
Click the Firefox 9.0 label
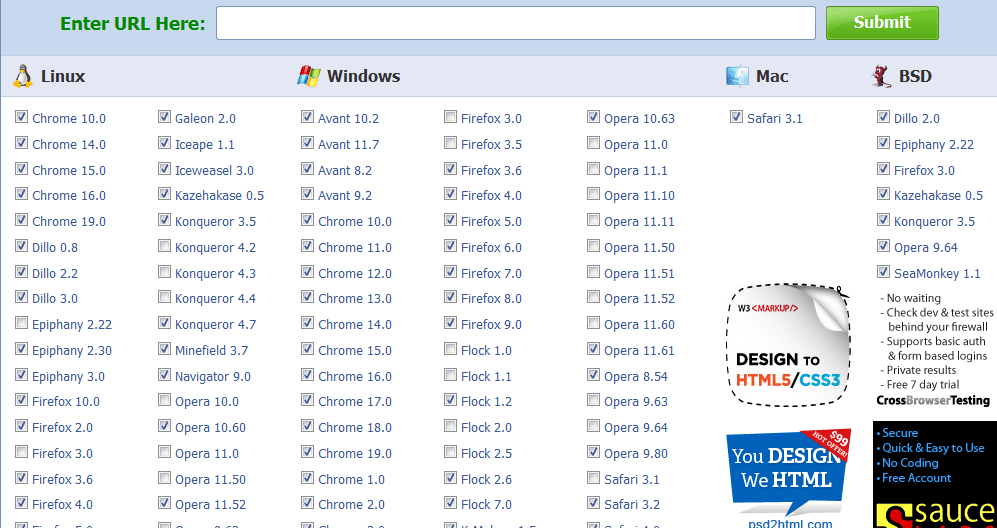(492, 324)
